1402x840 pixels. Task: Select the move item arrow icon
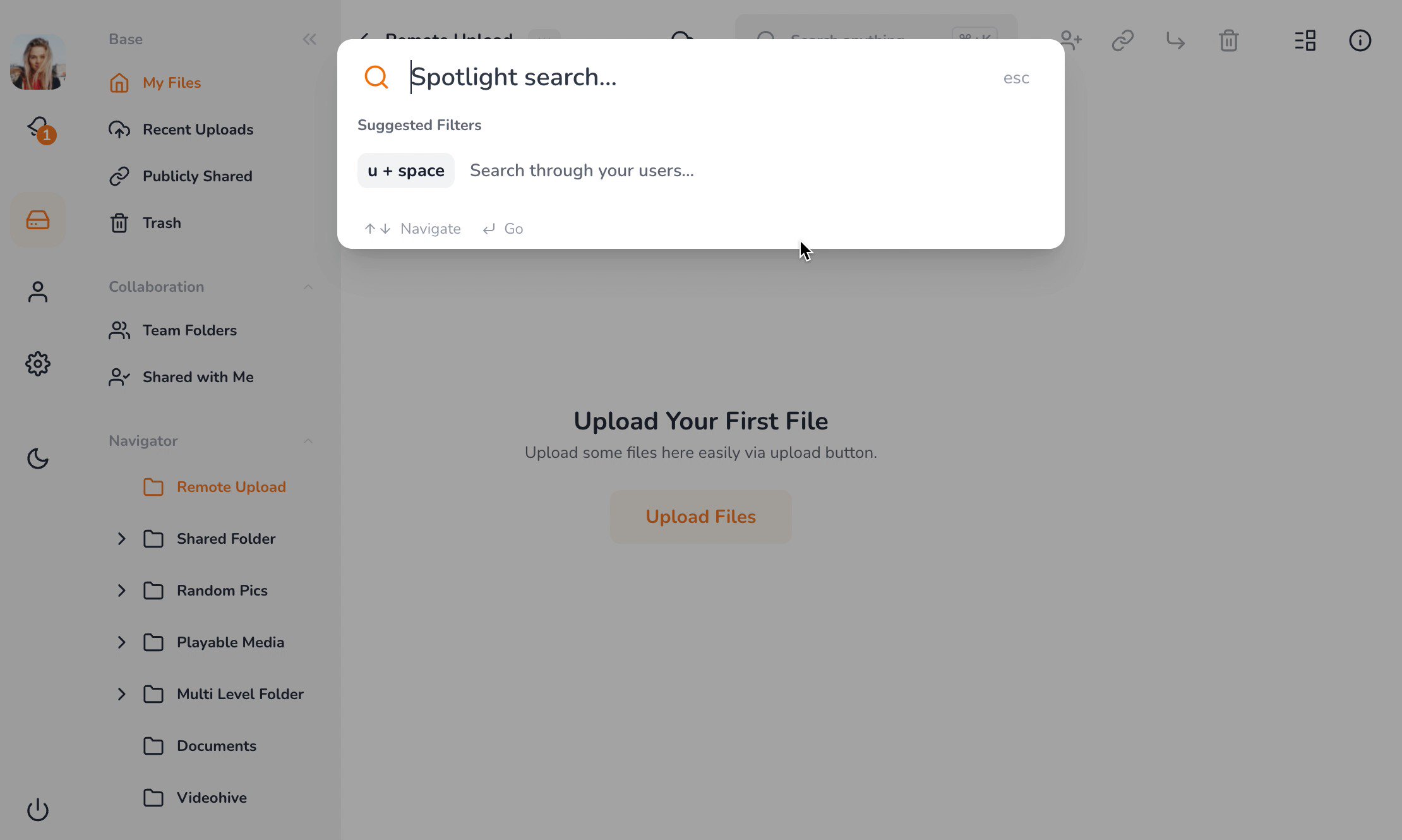coord(1175,40)
